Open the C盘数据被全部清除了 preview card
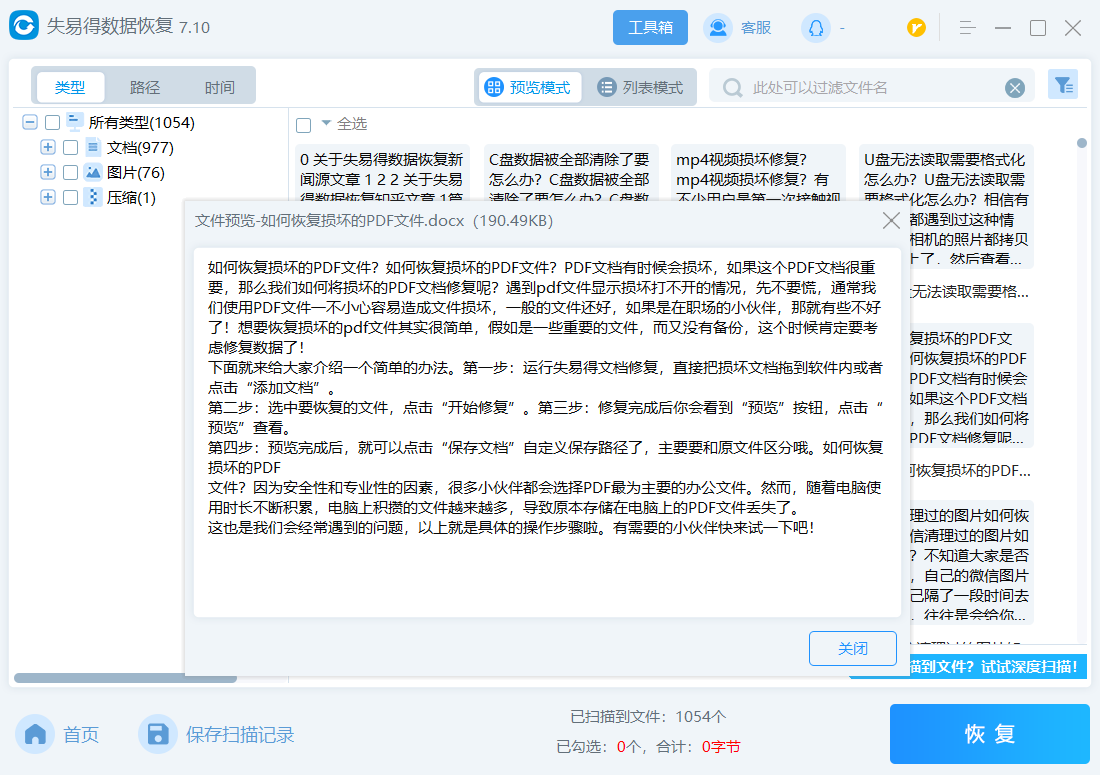Viewport: 1100px width, 775px height. click(570, 173)
